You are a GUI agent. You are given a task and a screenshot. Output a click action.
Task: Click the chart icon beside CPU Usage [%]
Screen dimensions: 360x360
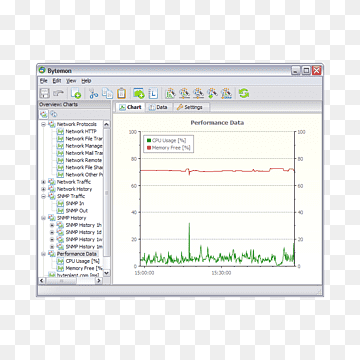(x=60, y=261)
